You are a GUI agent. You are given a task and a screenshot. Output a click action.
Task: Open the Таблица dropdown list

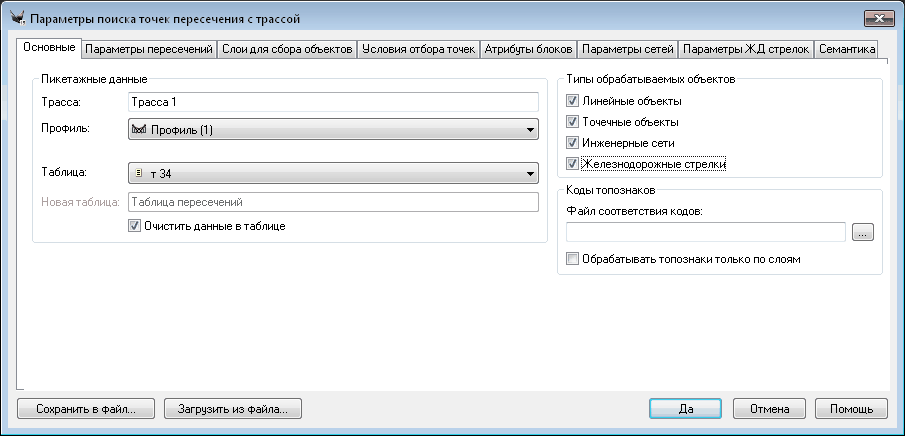click(528, 174)
